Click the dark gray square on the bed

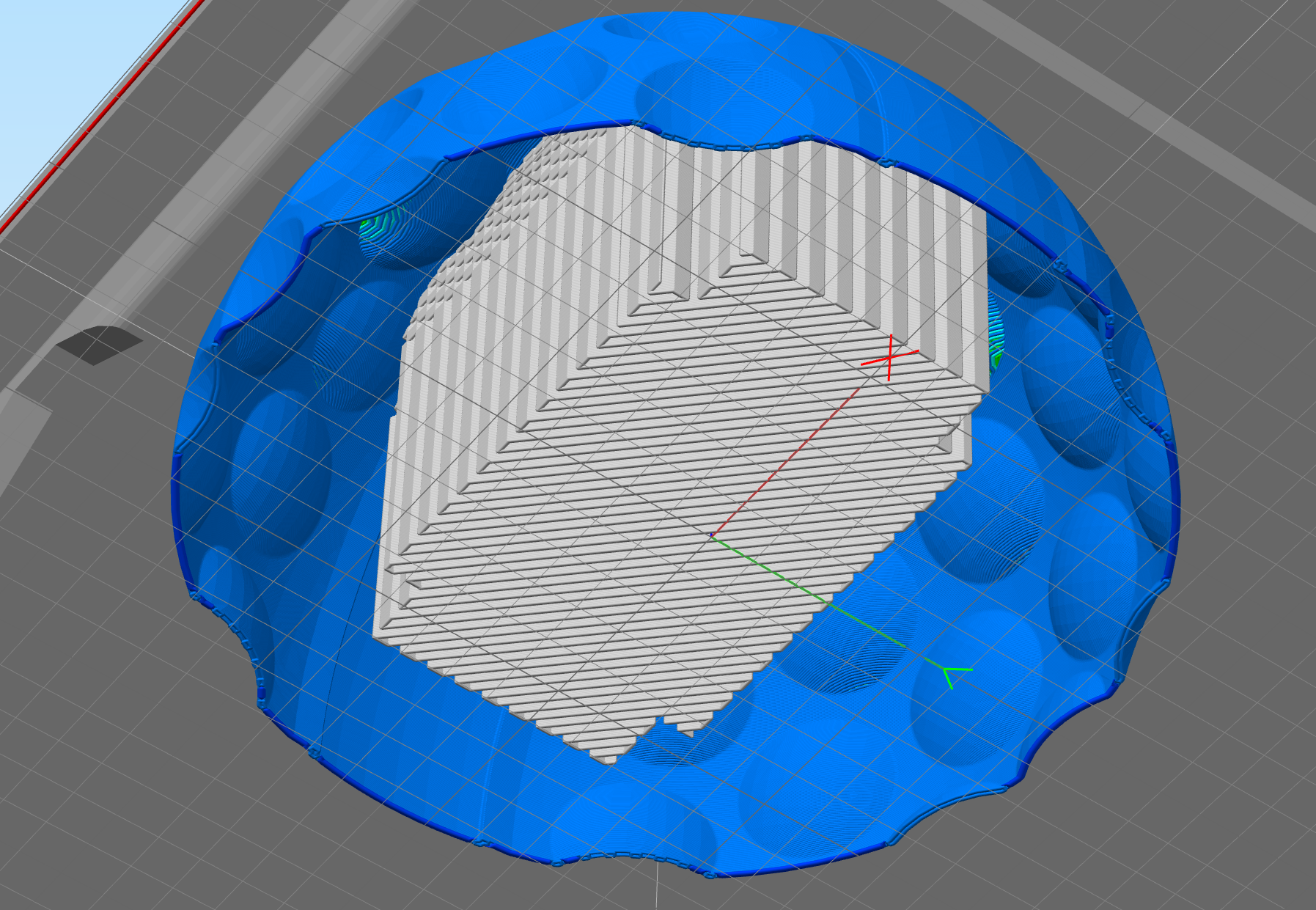(100, 345)
